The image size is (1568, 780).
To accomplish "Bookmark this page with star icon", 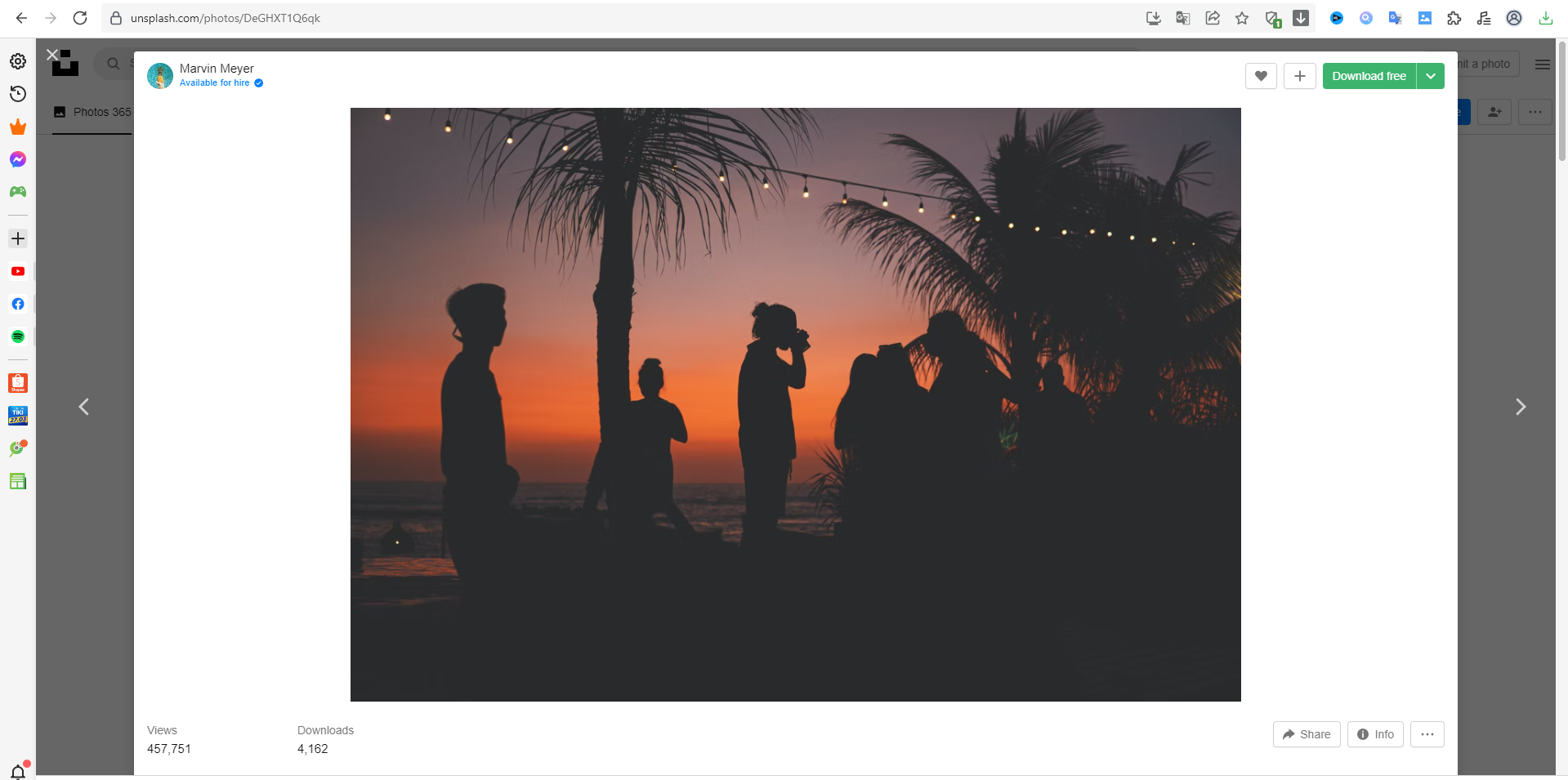I will pyautogui.click(x=1242, y=18).
